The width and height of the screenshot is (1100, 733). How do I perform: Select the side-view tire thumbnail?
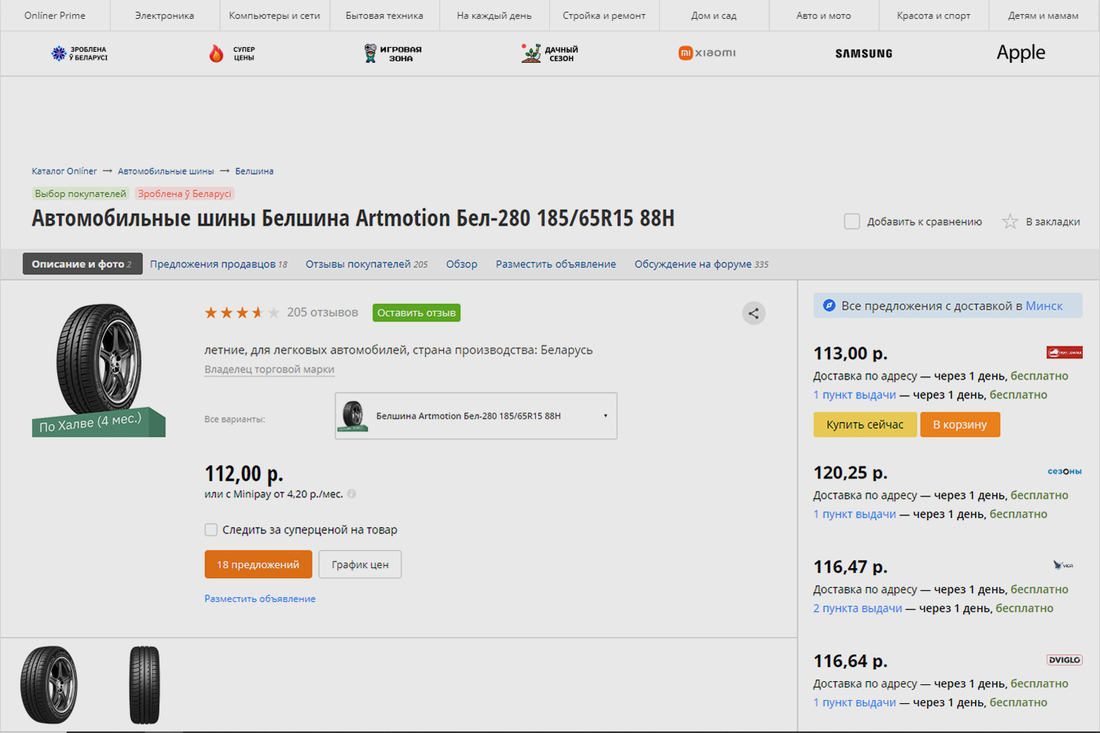click(x=144, y=685)
